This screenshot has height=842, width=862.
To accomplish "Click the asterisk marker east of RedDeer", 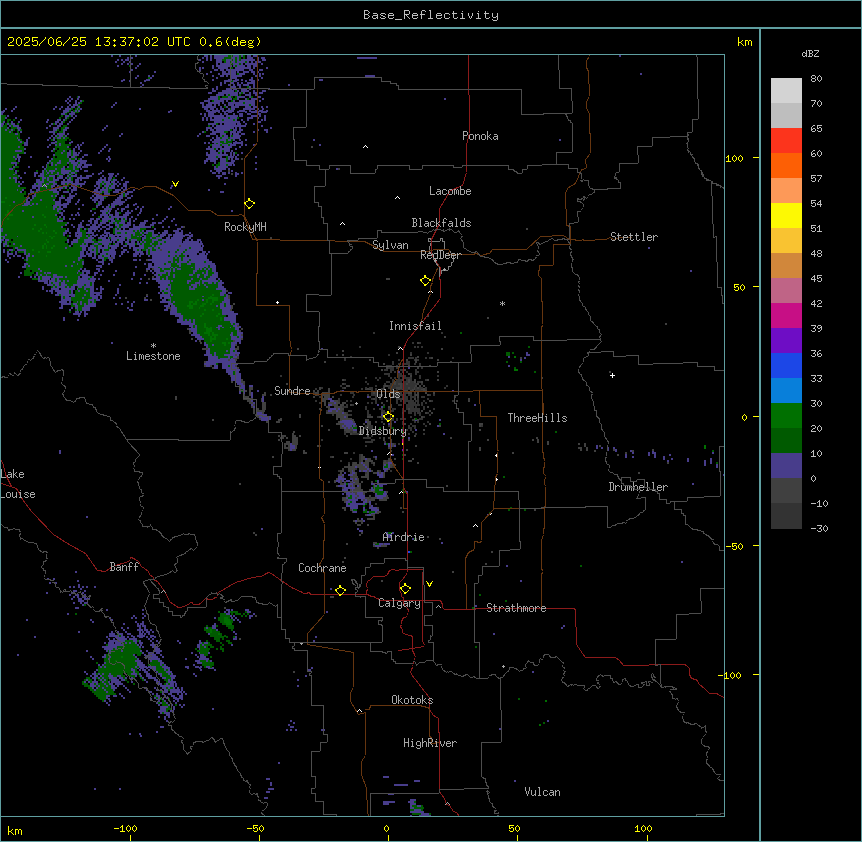I will click(502, 303).
